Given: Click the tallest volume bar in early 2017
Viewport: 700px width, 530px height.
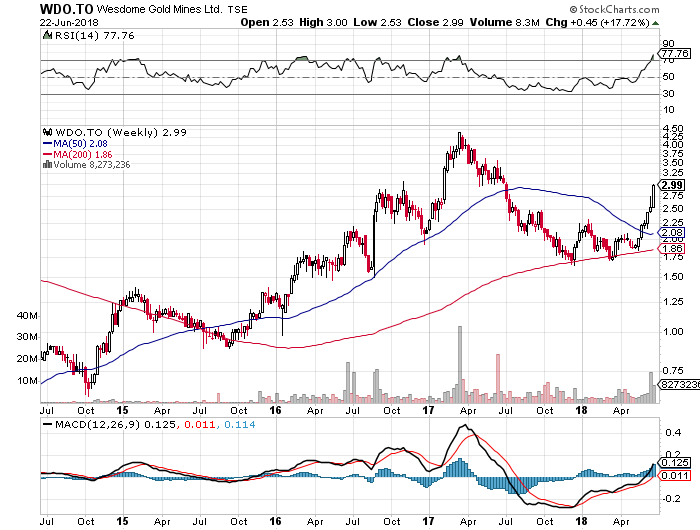Looking at the screenshot, I should click(460, 364).
